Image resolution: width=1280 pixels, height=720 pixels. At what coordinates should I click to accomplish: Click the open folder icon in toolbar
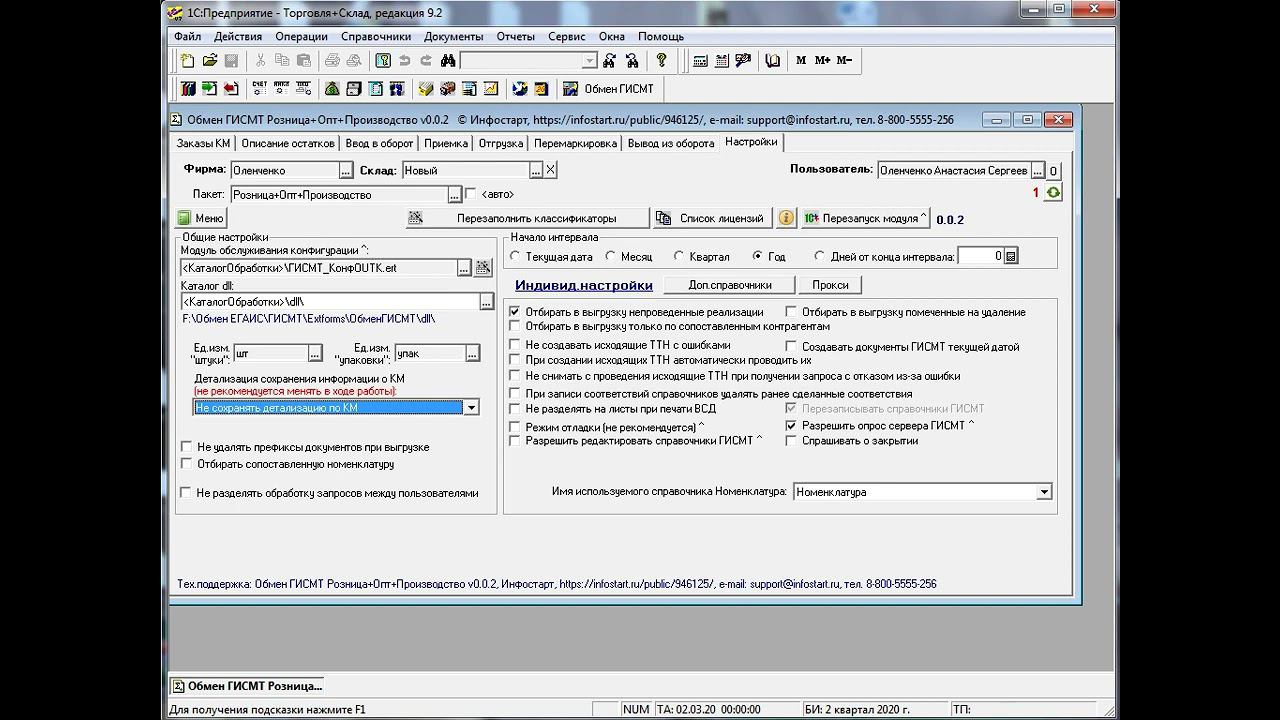pyautogui.click(x=210, y=61)
